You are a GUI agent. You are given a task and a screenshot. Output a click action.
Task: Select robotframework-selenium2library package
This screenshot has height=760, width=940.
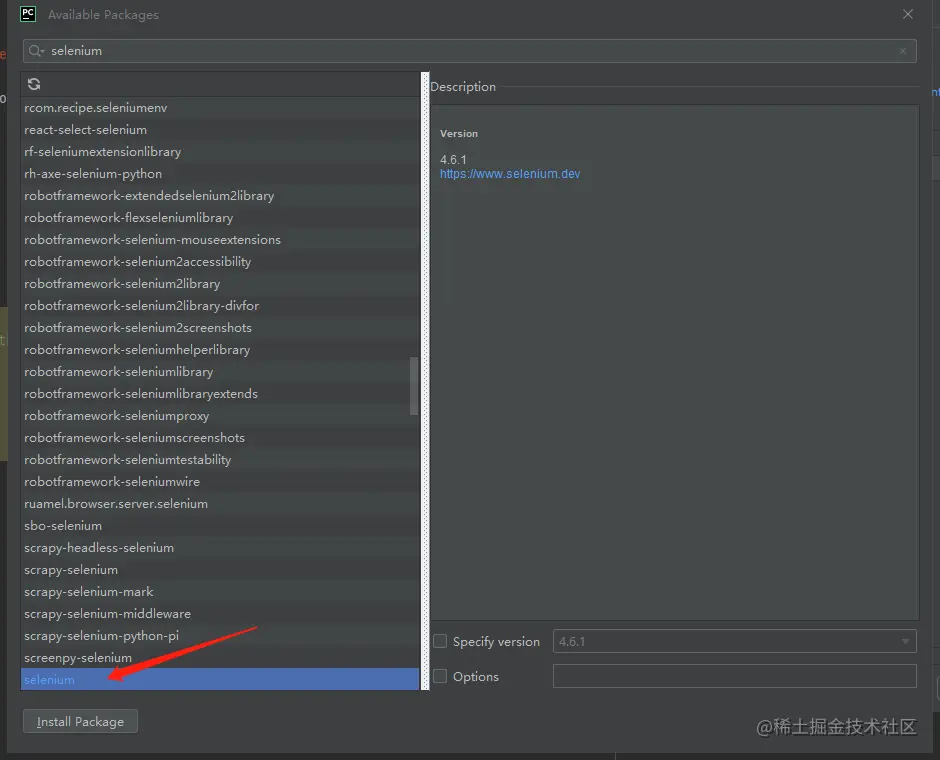pyautogui.click(x=220, y=284)
